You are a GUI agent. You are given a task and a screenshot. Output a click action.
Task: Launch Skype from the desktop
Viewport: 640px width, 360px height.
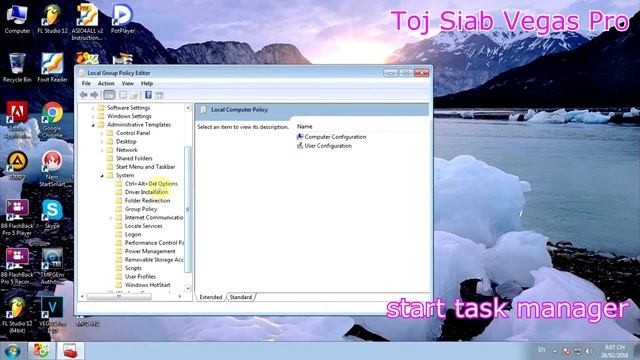coord(52,214)
